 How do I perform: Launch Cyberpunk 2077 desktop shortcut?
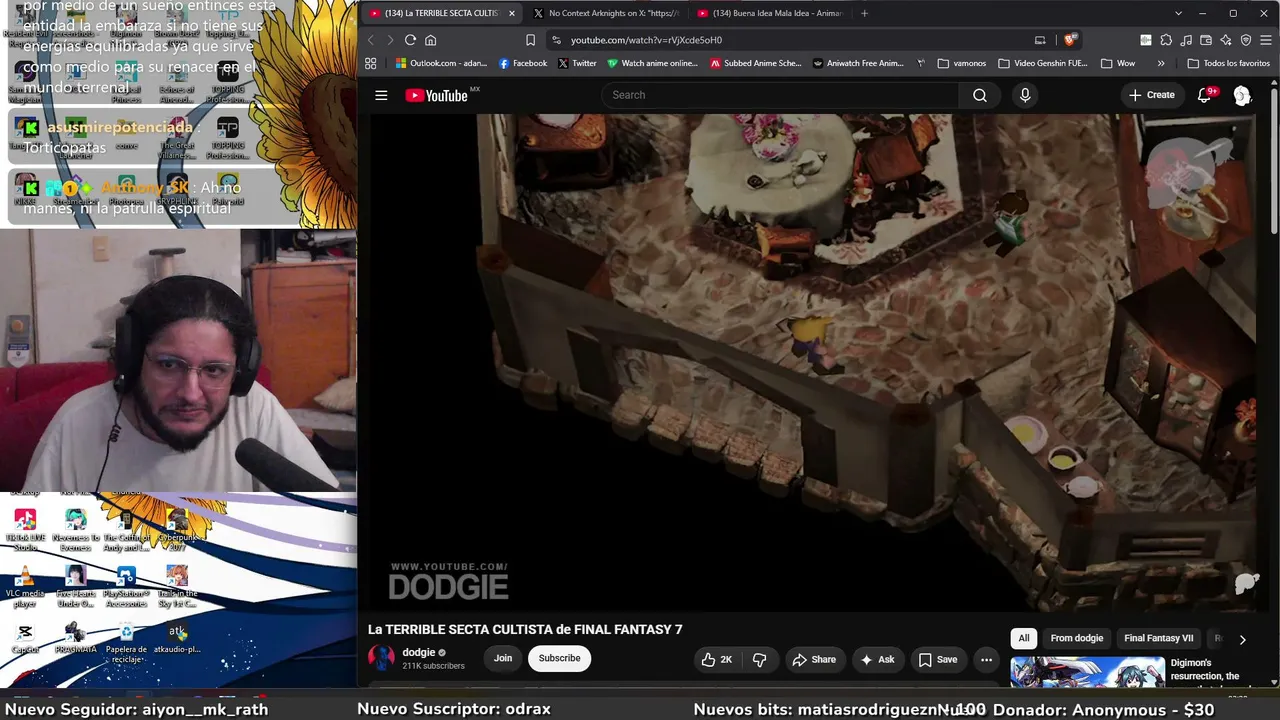pos(177,530)
